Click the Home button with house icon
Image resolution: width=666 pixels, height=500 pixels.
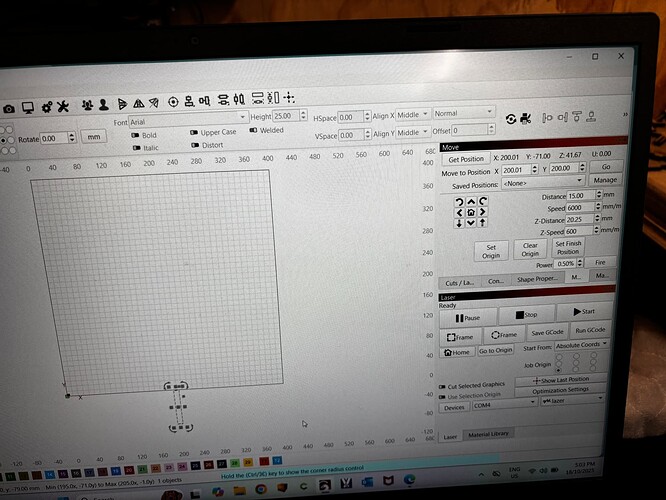point(455,351)
